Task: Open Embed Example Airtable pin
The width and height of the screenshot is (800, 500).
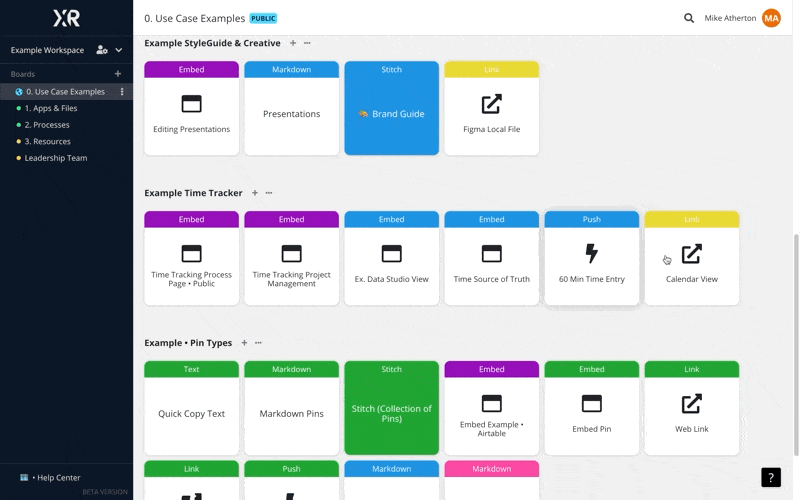Action: (x=491, y=408)
